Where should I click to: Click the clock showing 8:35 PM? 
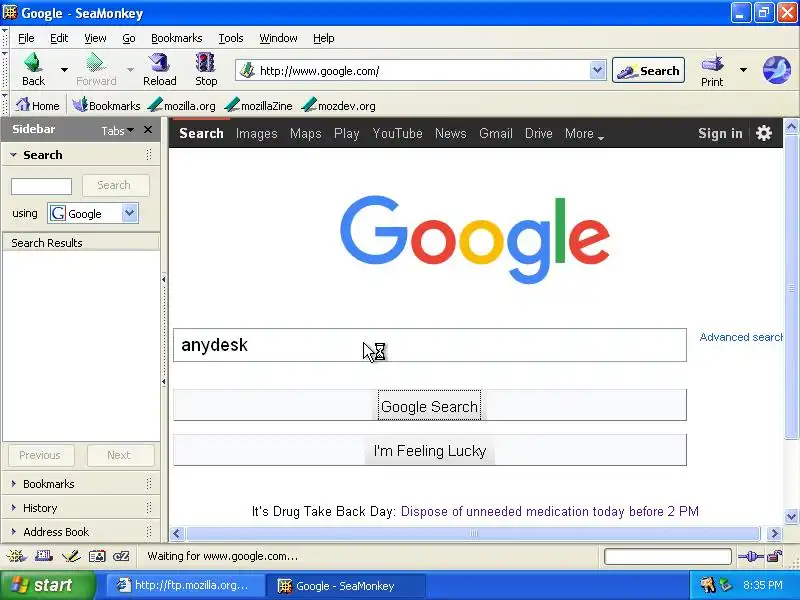(x=763, y=585)
